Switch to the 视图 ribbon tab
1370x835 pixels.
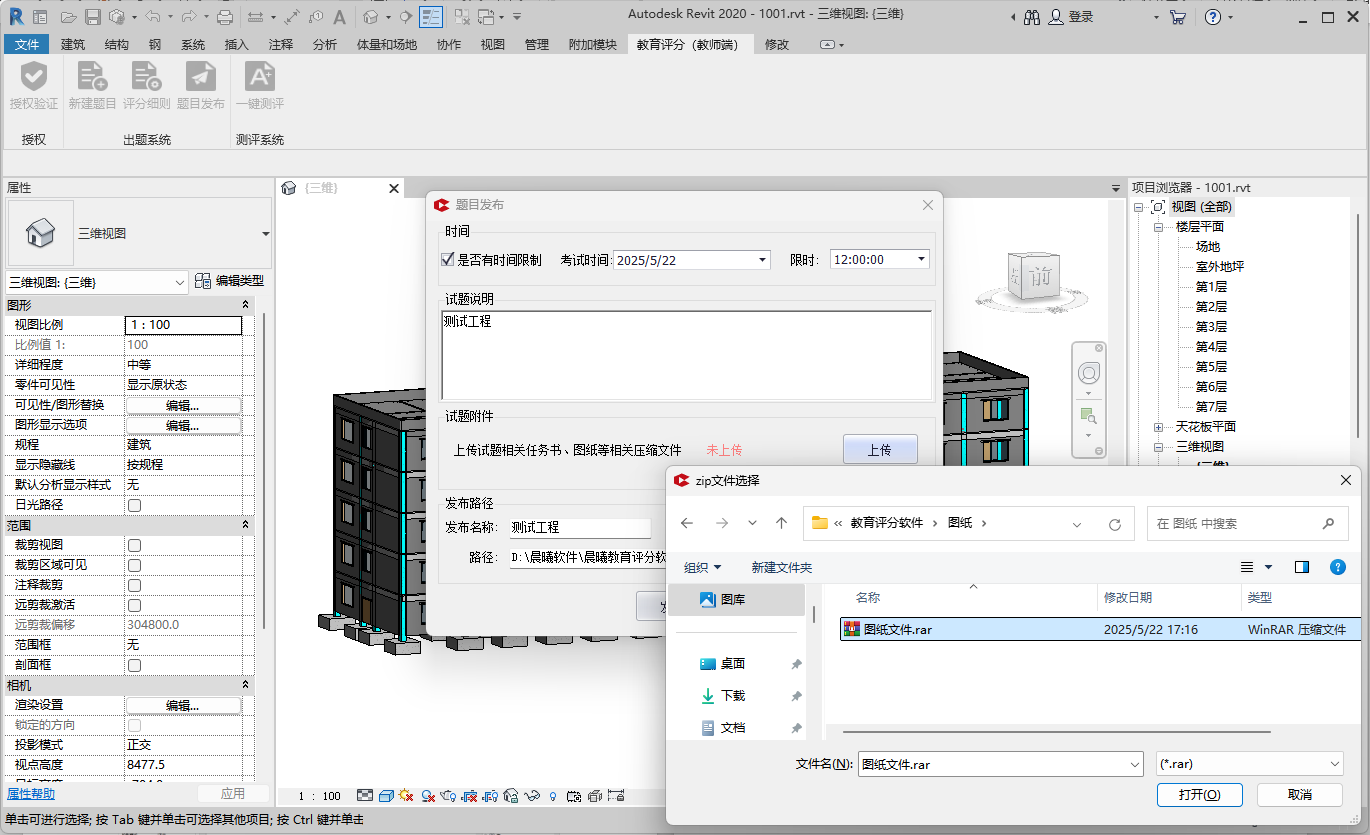click(493, 44)
